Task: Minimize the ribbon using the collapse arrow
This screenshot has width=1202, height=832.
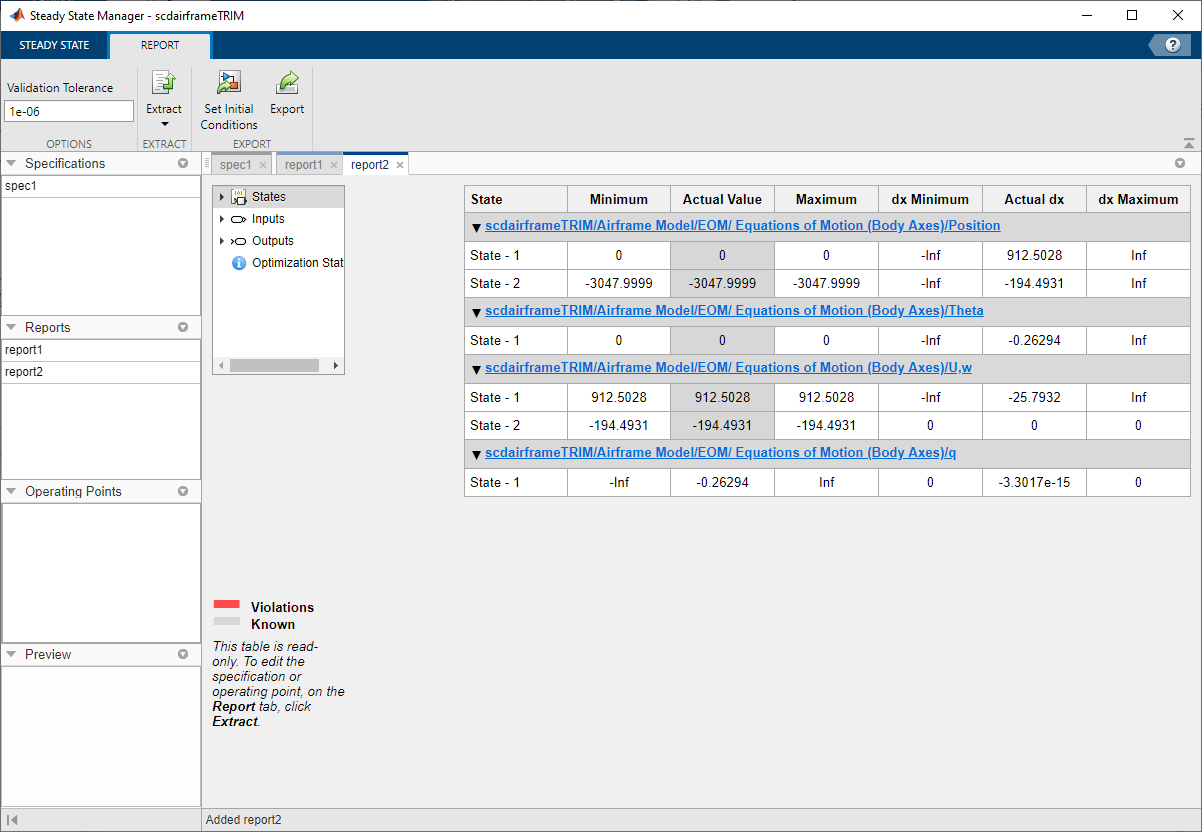Action: (1188, 141)
